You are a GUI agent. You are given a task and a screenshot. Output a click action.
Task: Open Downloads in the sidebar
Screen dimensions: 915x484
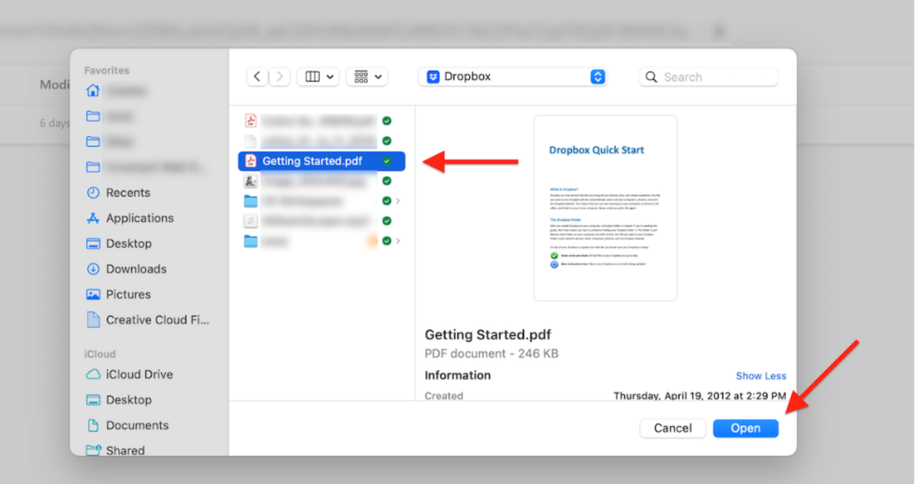coord(126,269)
